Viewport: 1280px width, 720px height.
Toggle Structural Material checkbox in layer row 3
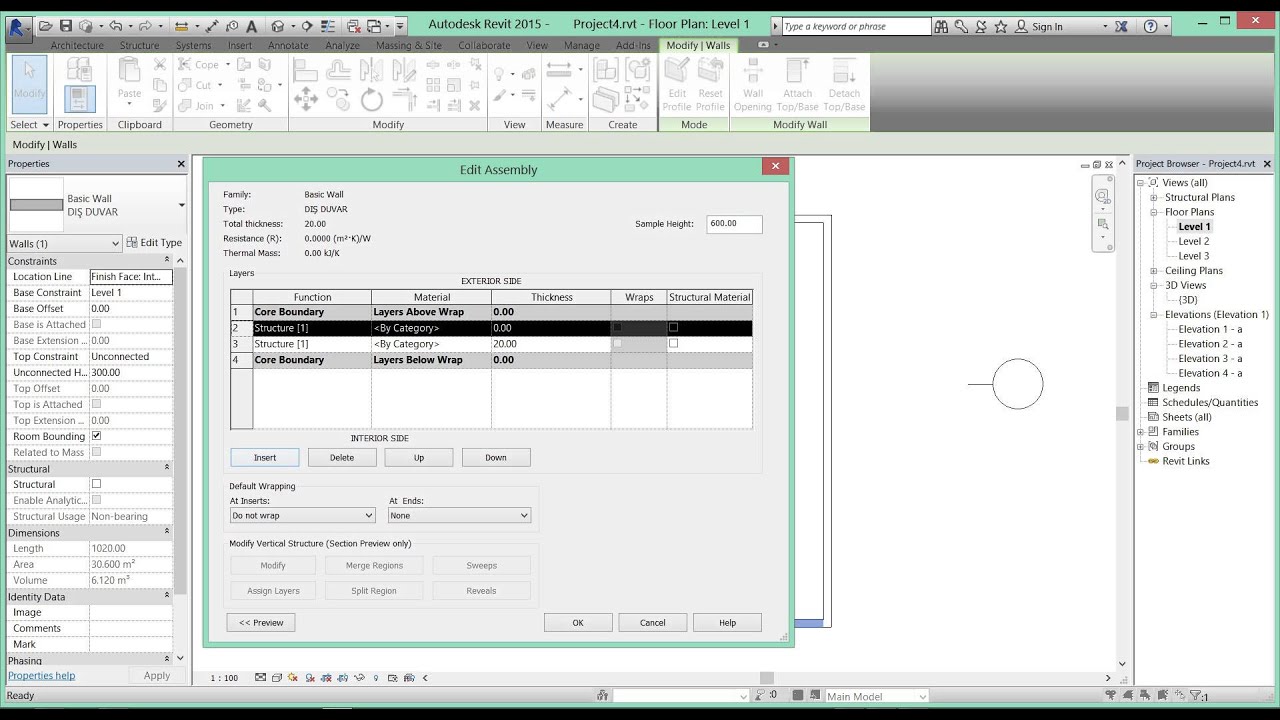tap(673, 343)
